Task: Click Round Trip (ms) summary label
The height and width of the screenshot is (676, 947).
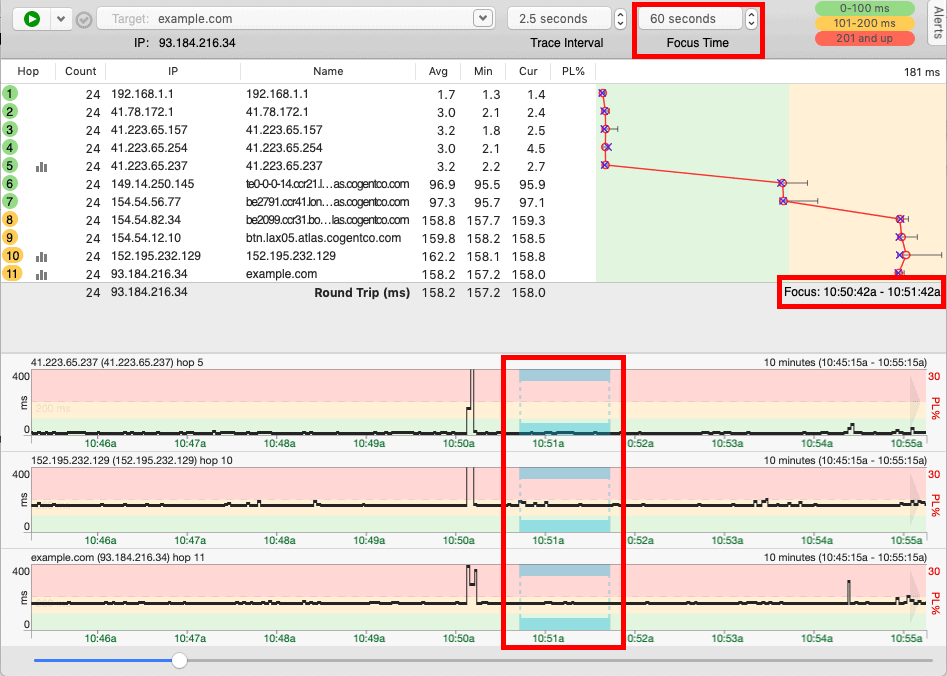Action: [362, 292]
